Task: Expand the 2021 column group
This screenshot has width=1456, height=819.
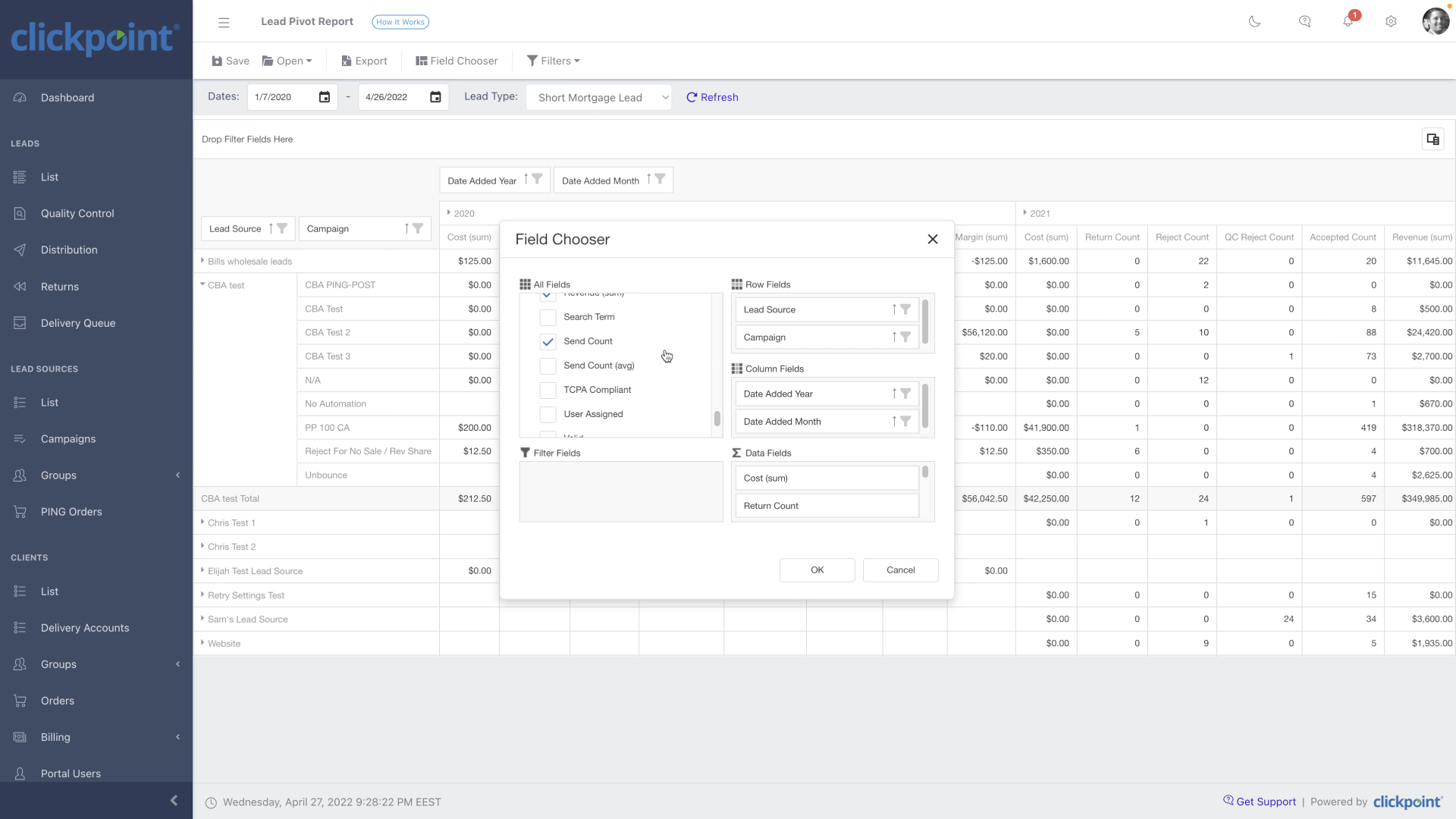Action: pos(1025,213)
